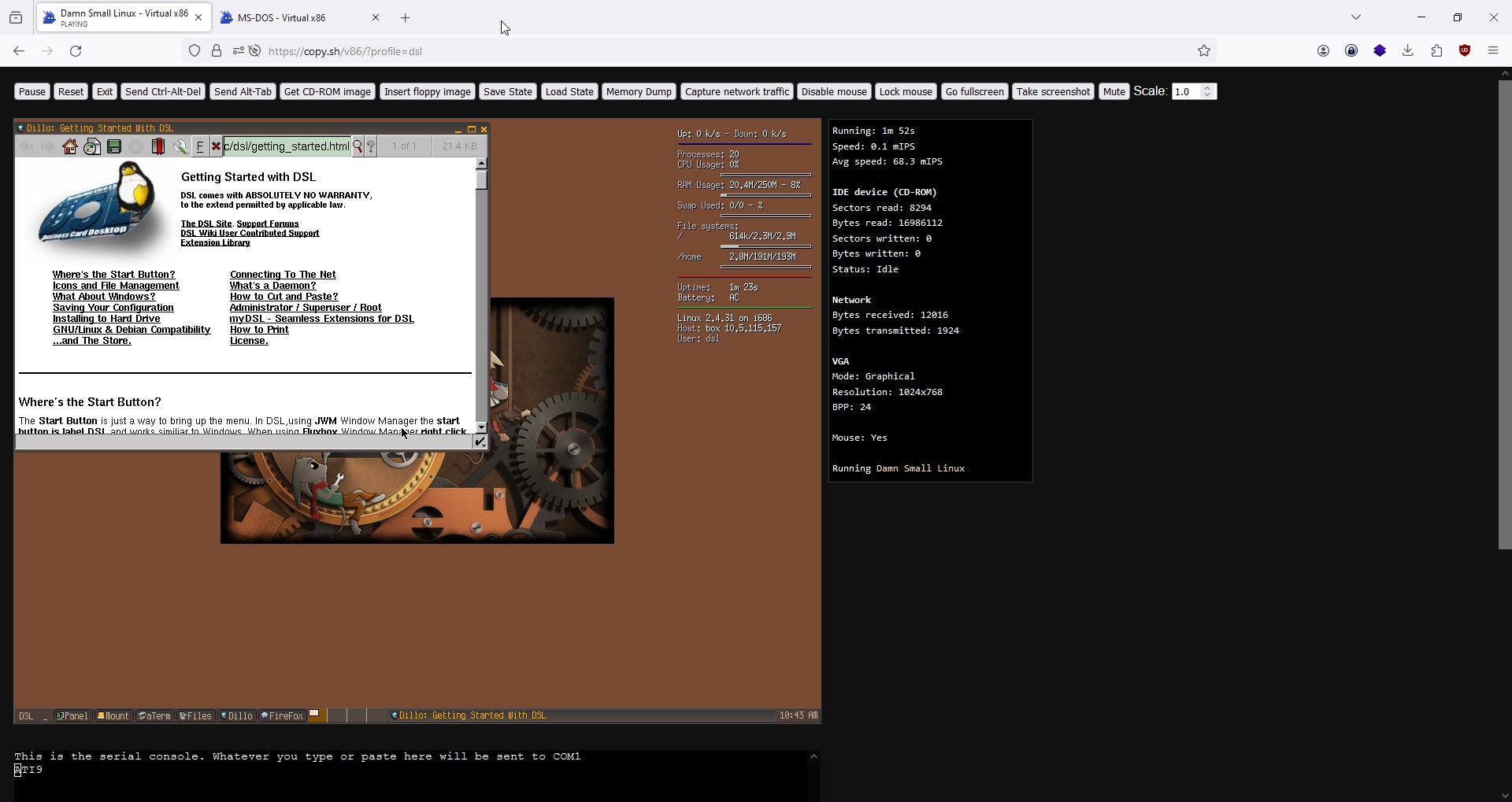Click Save State button
1512x802 pixels.
coord(508,91)
